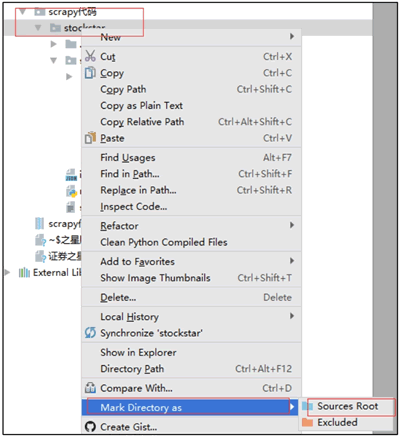Image resolution: width=400 pixels, height=438 pixels.
Task: Choose Sources Root in the submenu
Action: (347, 406)
